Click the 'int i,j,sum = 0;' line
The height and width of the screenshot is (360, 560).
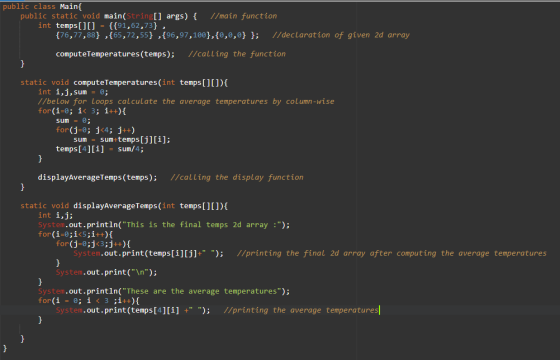73,92
